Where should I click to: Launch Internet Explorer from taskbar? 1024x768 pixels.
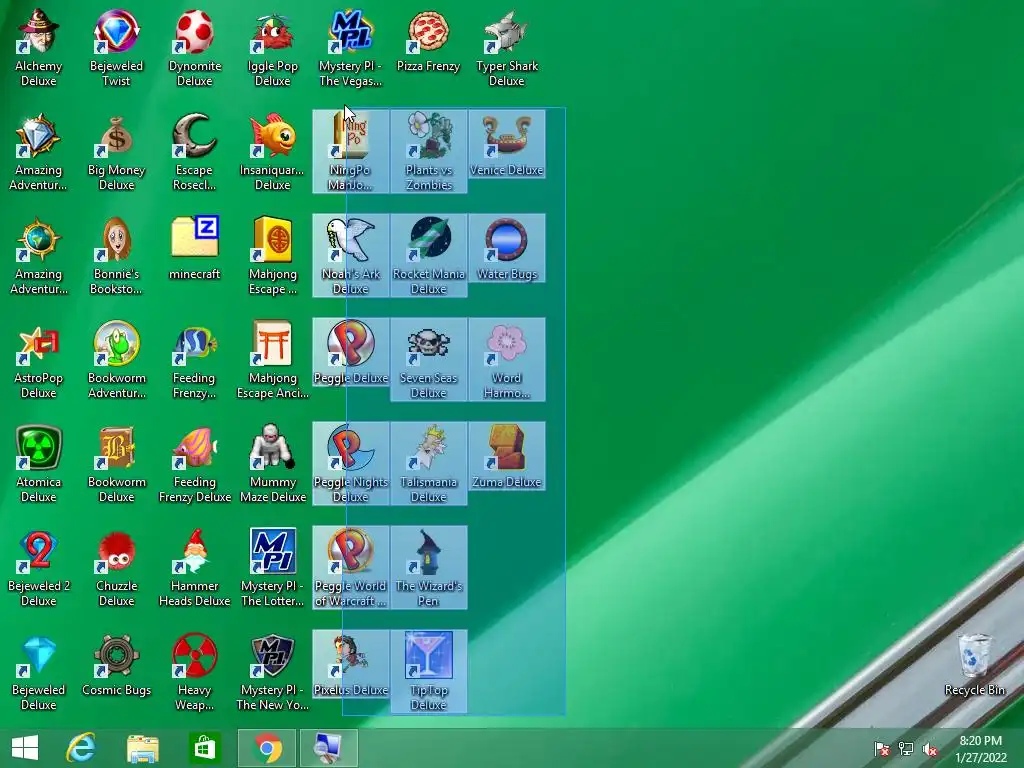82,748
